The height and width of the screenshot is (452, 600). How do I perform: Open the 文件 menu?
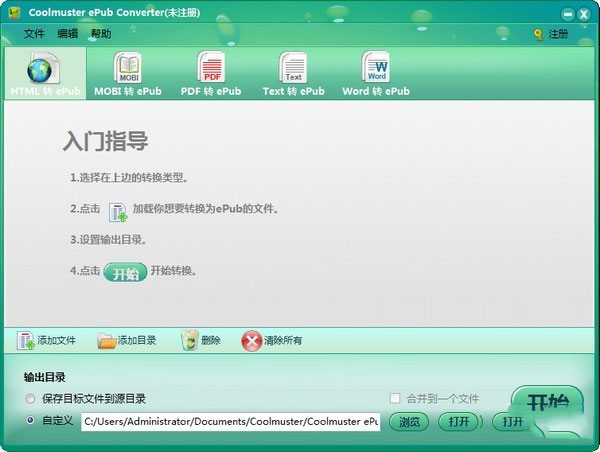[x=34, y=34]
